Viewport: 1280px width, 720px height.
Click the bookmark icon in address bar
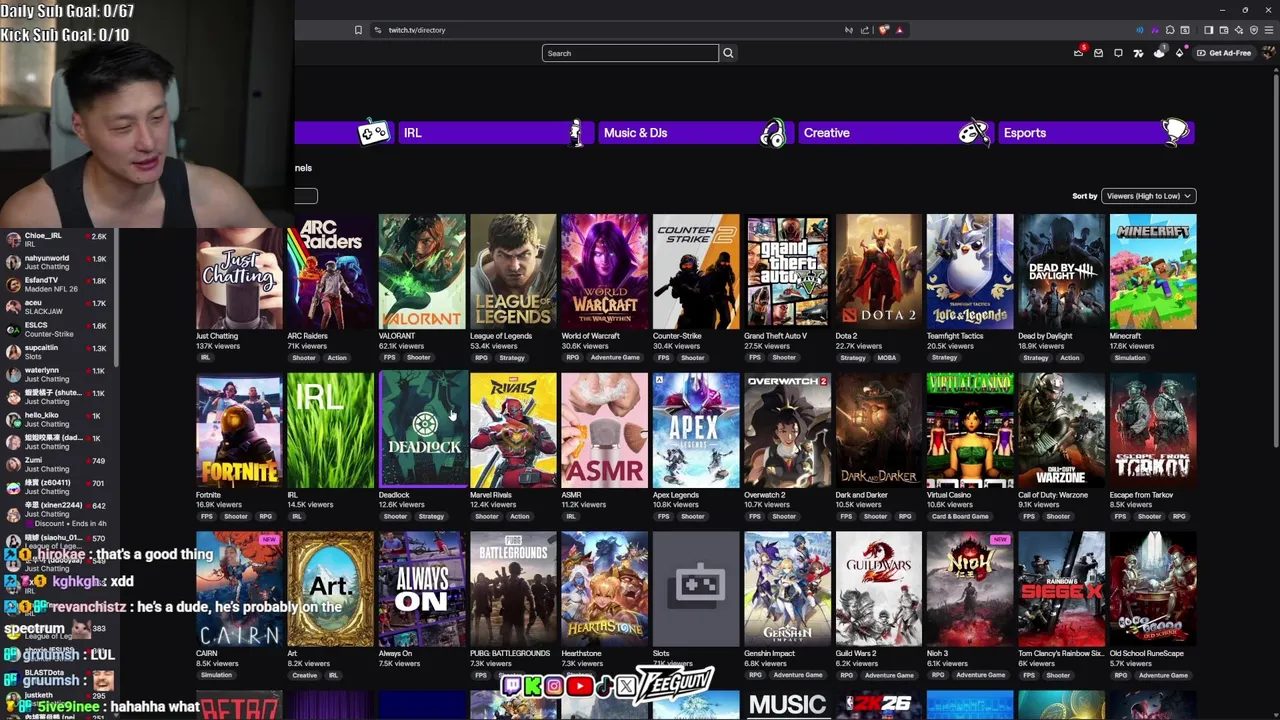click(x=358, y=30)
